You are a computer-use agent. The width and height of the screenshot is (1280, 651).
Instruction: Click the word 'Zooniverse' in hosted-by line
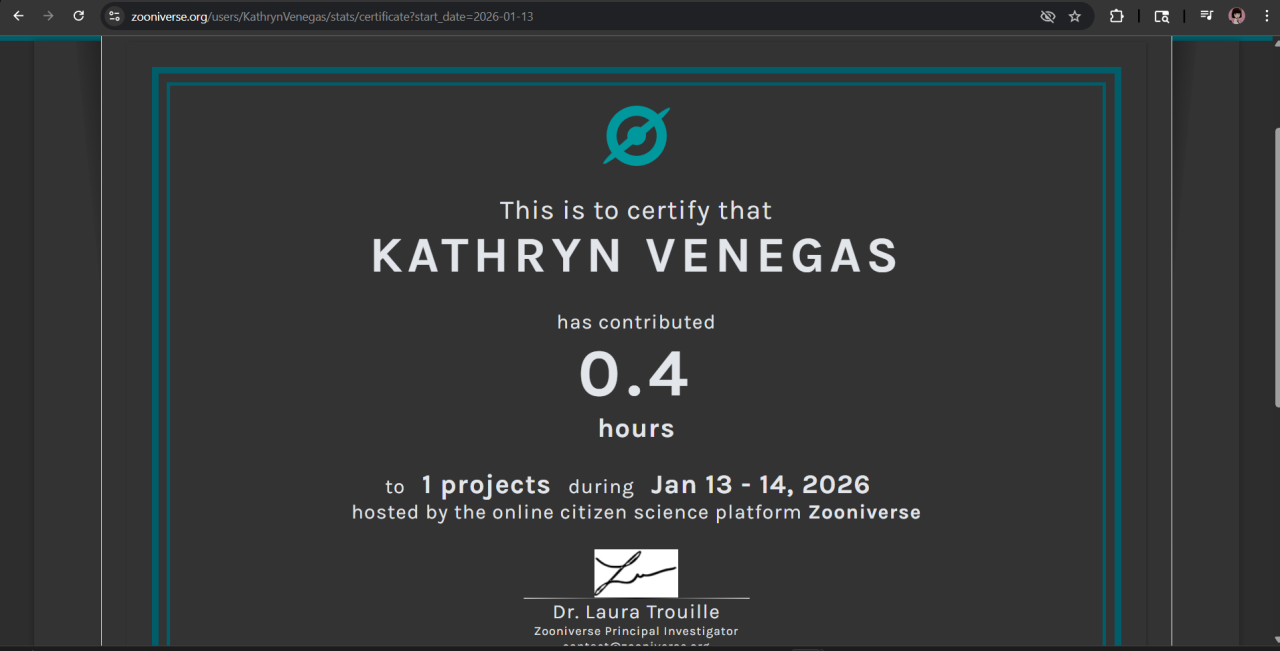[x=864, y=513]
